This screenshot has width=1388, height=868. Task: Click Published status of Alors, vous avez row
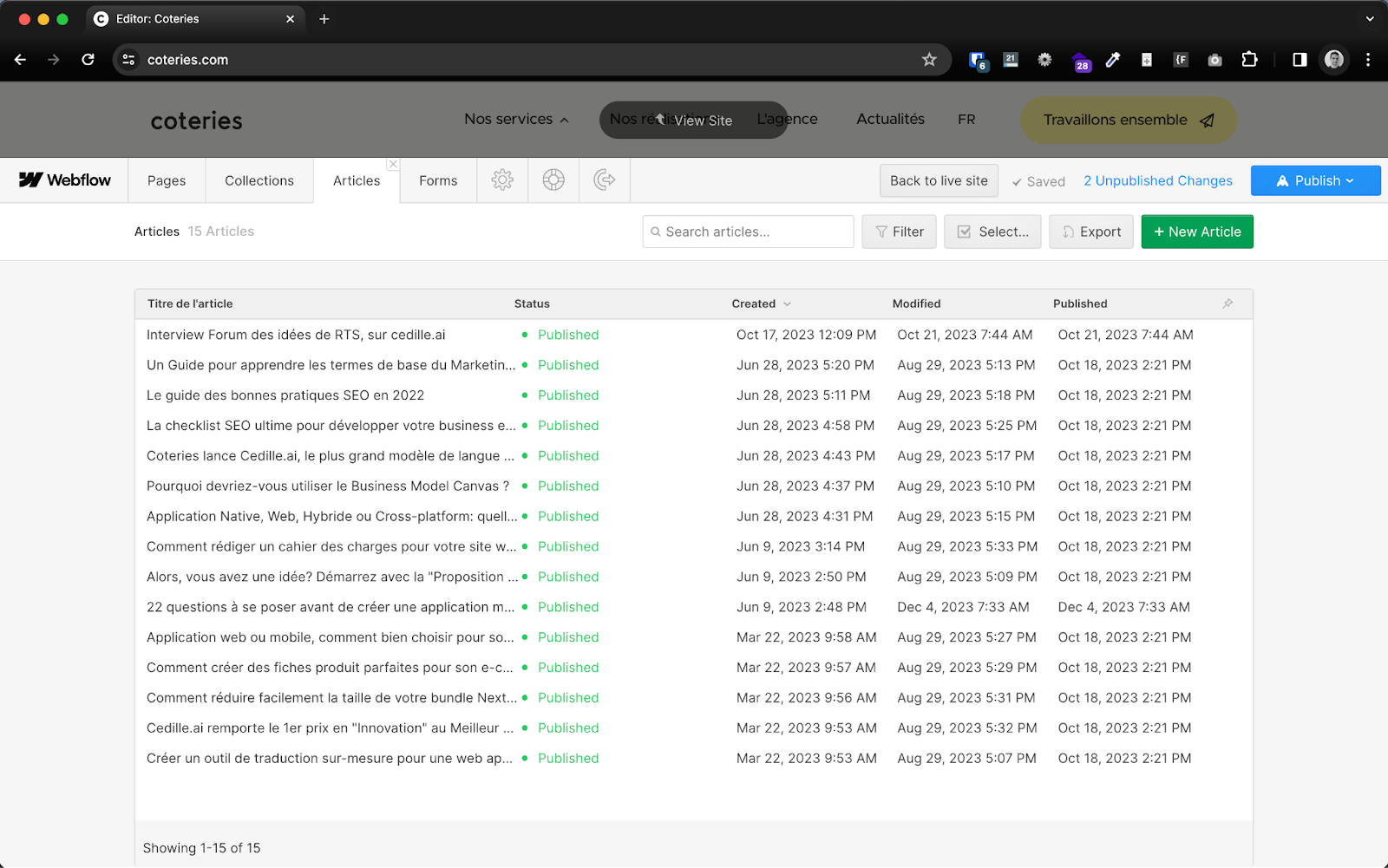[x=568, y=577]
